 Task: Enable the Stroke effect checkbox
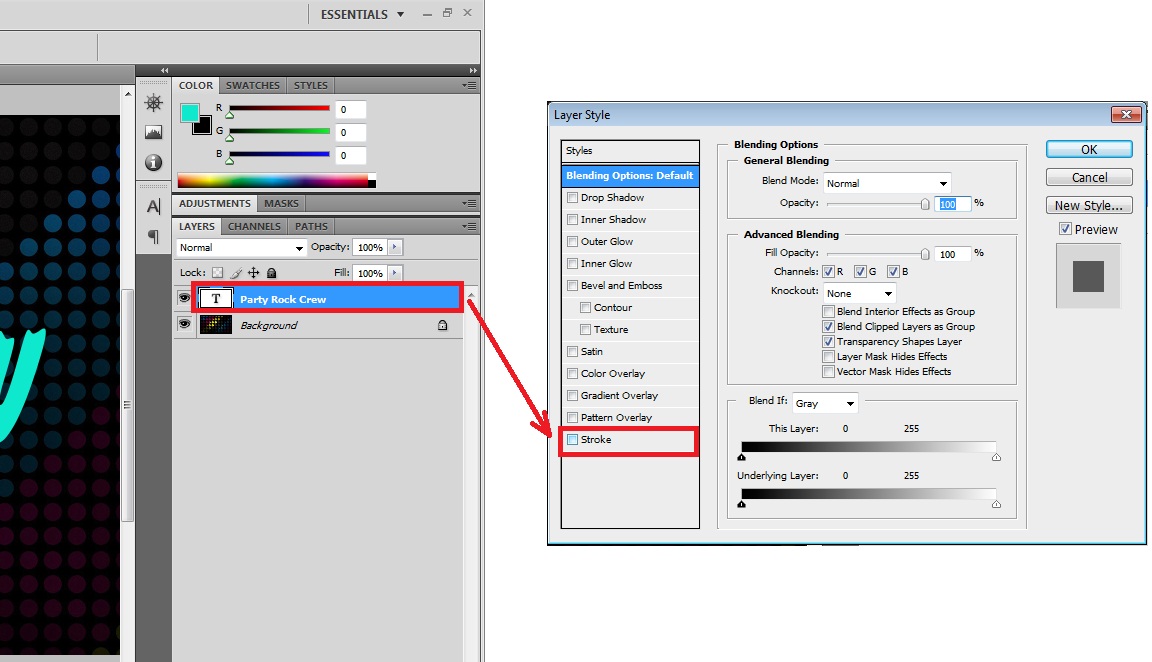pyautogui.click(x=572, y=439)
